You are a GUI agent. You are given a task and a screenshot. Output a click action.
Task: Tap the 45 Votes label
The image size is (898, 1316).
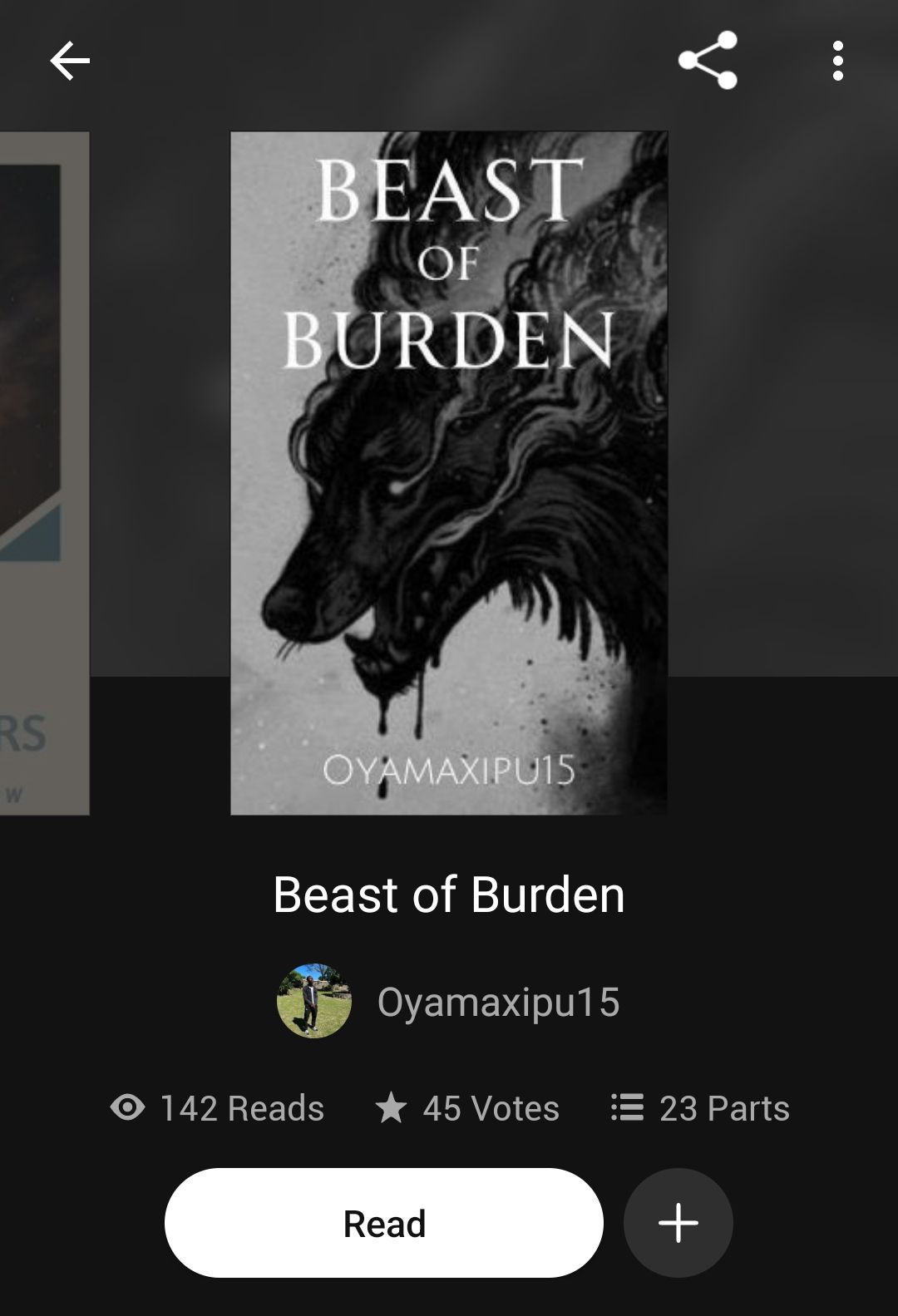pos(491,1108)
